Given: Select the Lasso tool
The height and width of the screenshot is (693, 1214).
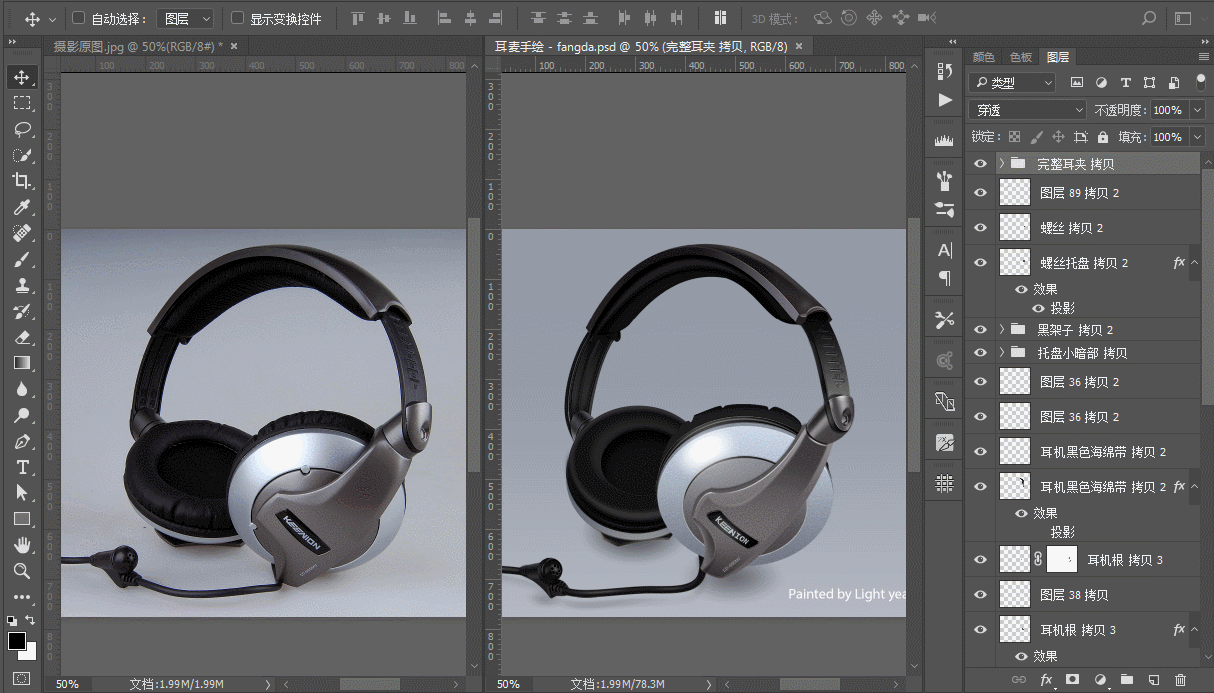Looking at the screenshot, I should tap(21, 129).
